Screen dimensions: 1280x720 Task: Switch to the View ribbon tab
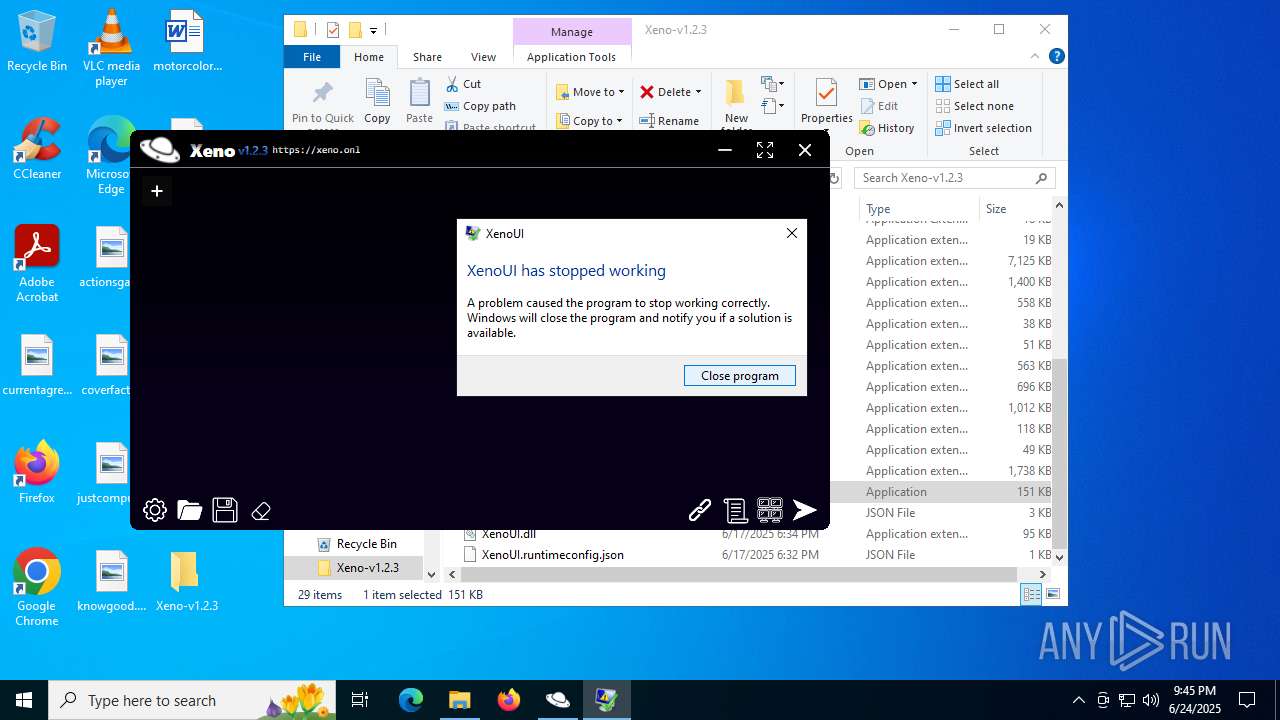pyautogui.click(x=483, y=57)
